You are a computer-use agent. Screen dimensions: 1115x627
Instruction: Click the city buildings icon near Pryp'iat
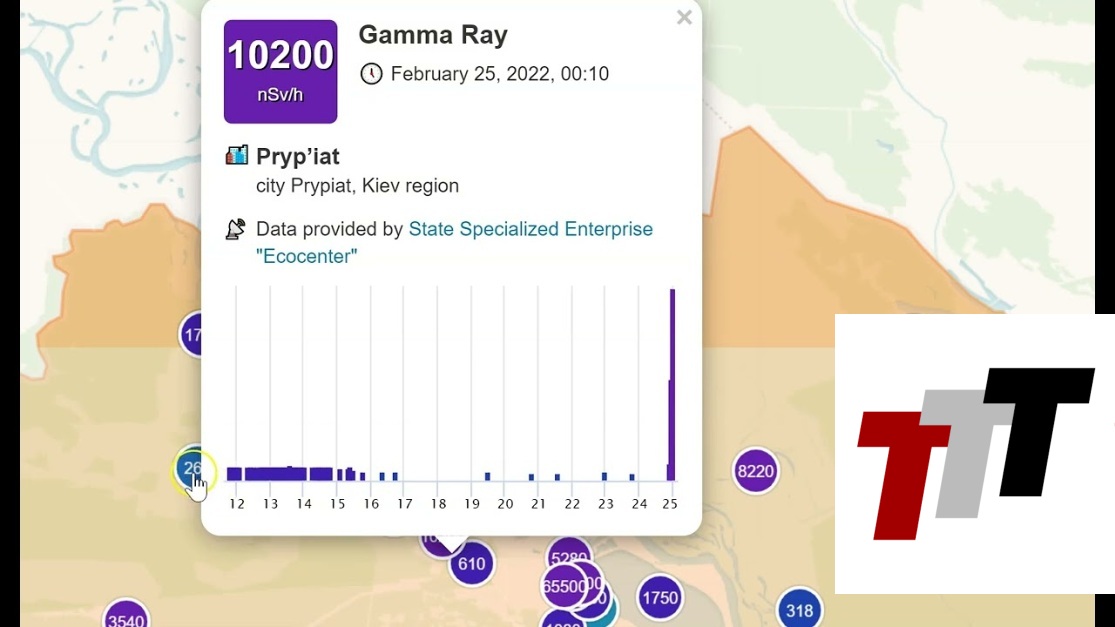tap(237, 156)
